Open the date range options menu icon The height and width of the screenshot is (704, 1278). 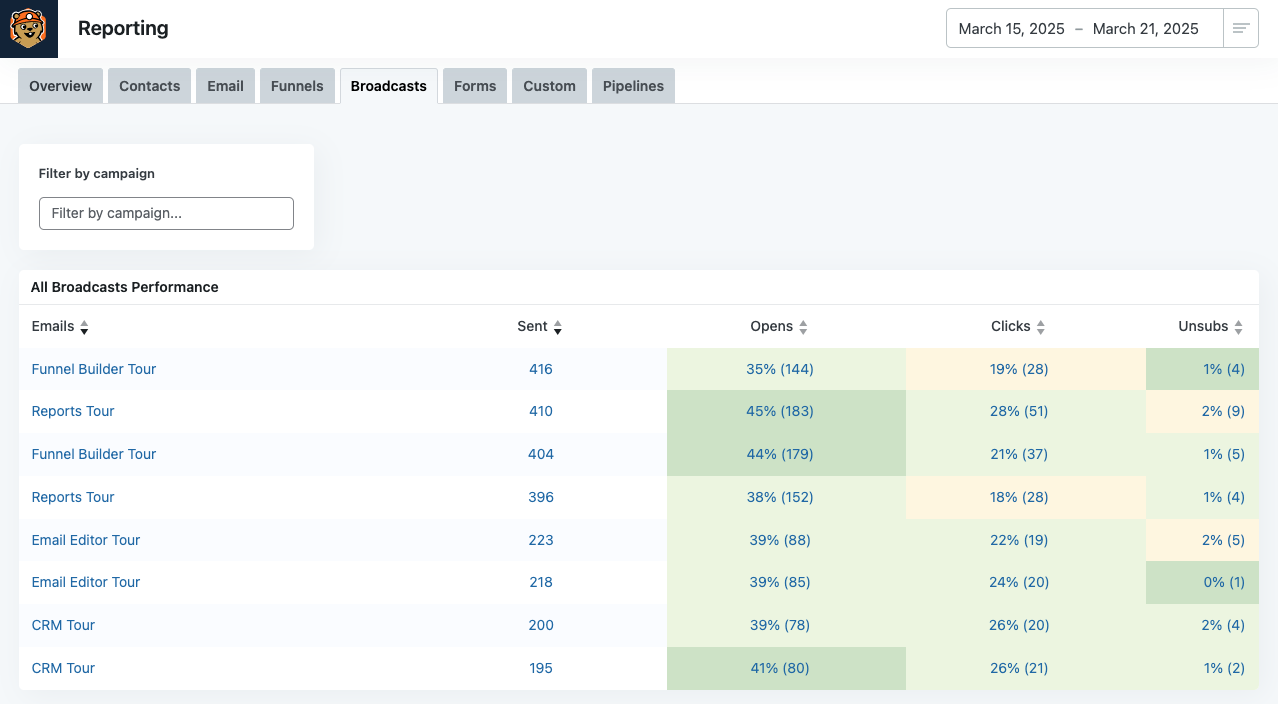(x=1241, y=29)
